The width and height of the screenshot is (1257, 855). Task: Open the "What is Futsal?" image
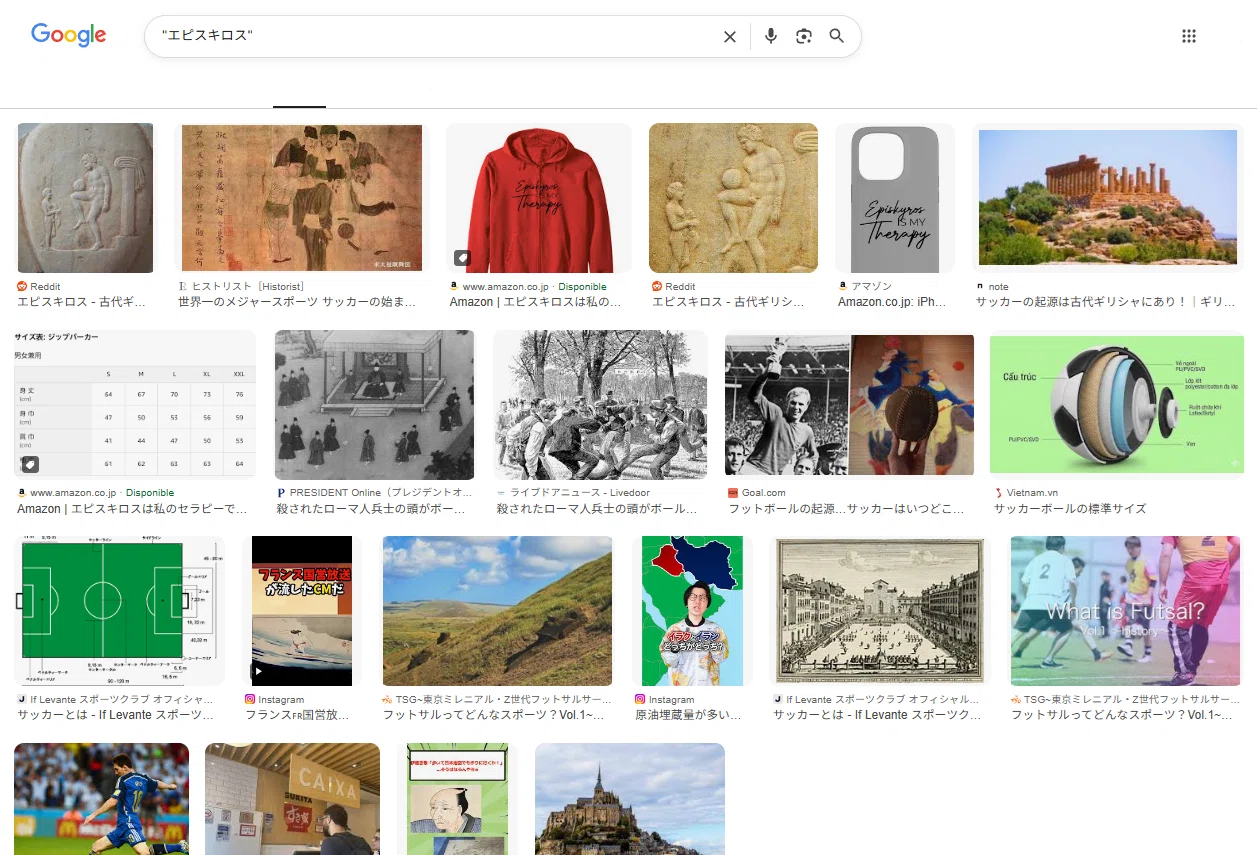tap(1126, 611)
